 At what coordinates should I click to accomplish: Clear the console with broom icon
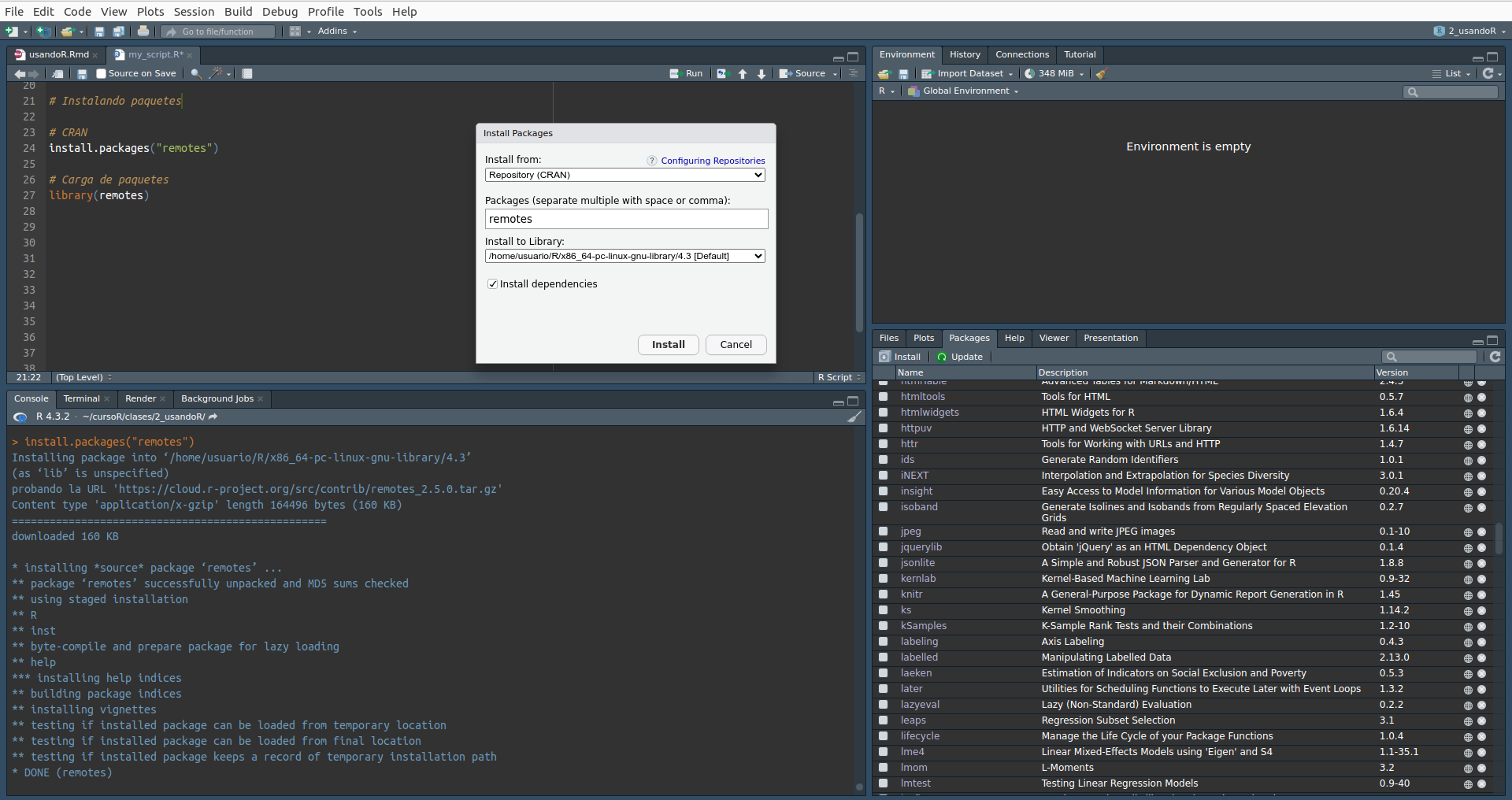pos(854,417)
